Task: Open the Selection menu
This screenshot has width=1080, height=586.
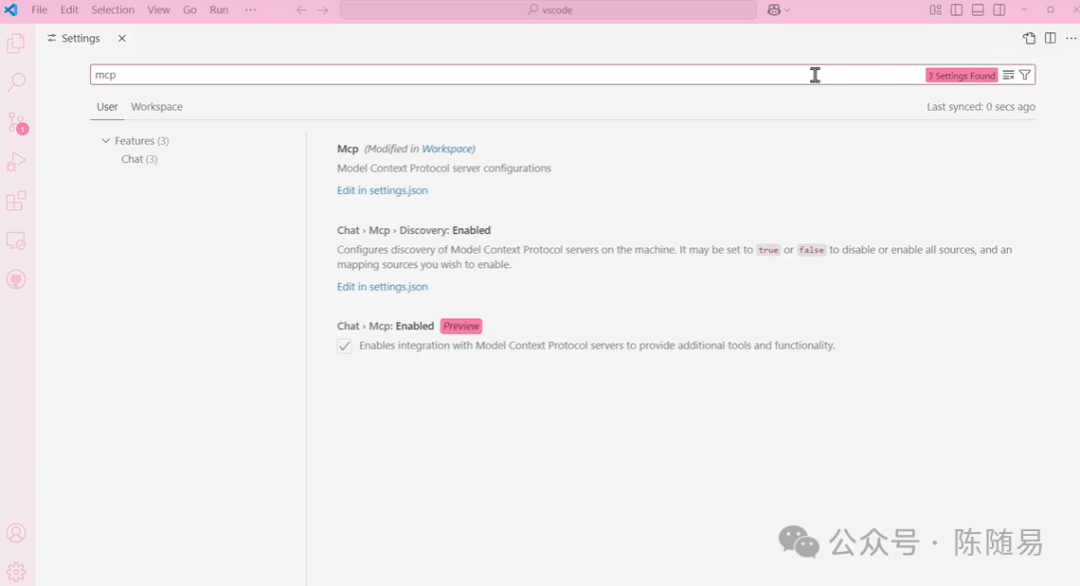Action: pyautogui.click(x=112, y=10)
